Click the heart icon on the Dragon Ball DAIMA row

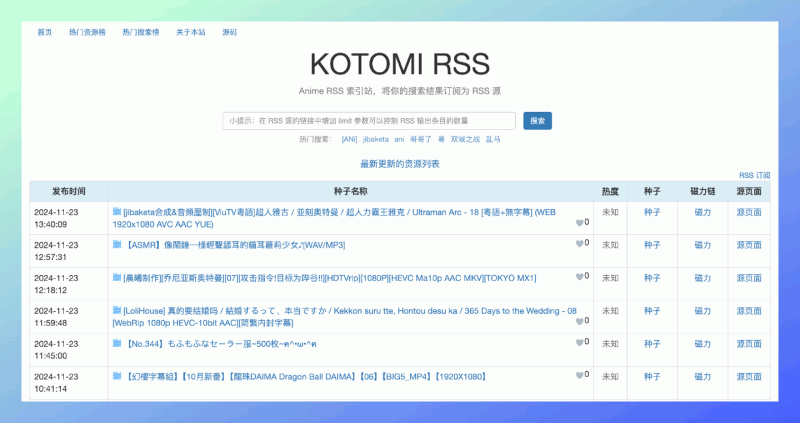click(x=580, y=375)
